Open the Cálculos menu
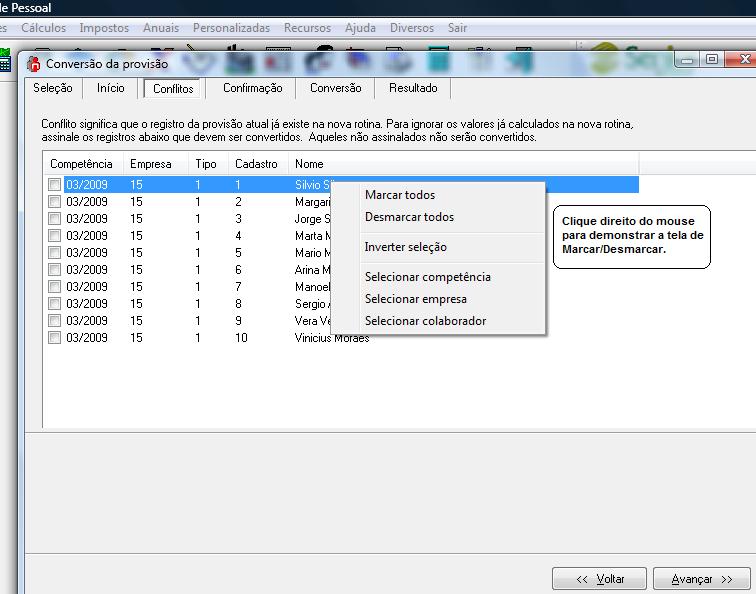This screenshot has height=594, width=756. coord(43,28)
